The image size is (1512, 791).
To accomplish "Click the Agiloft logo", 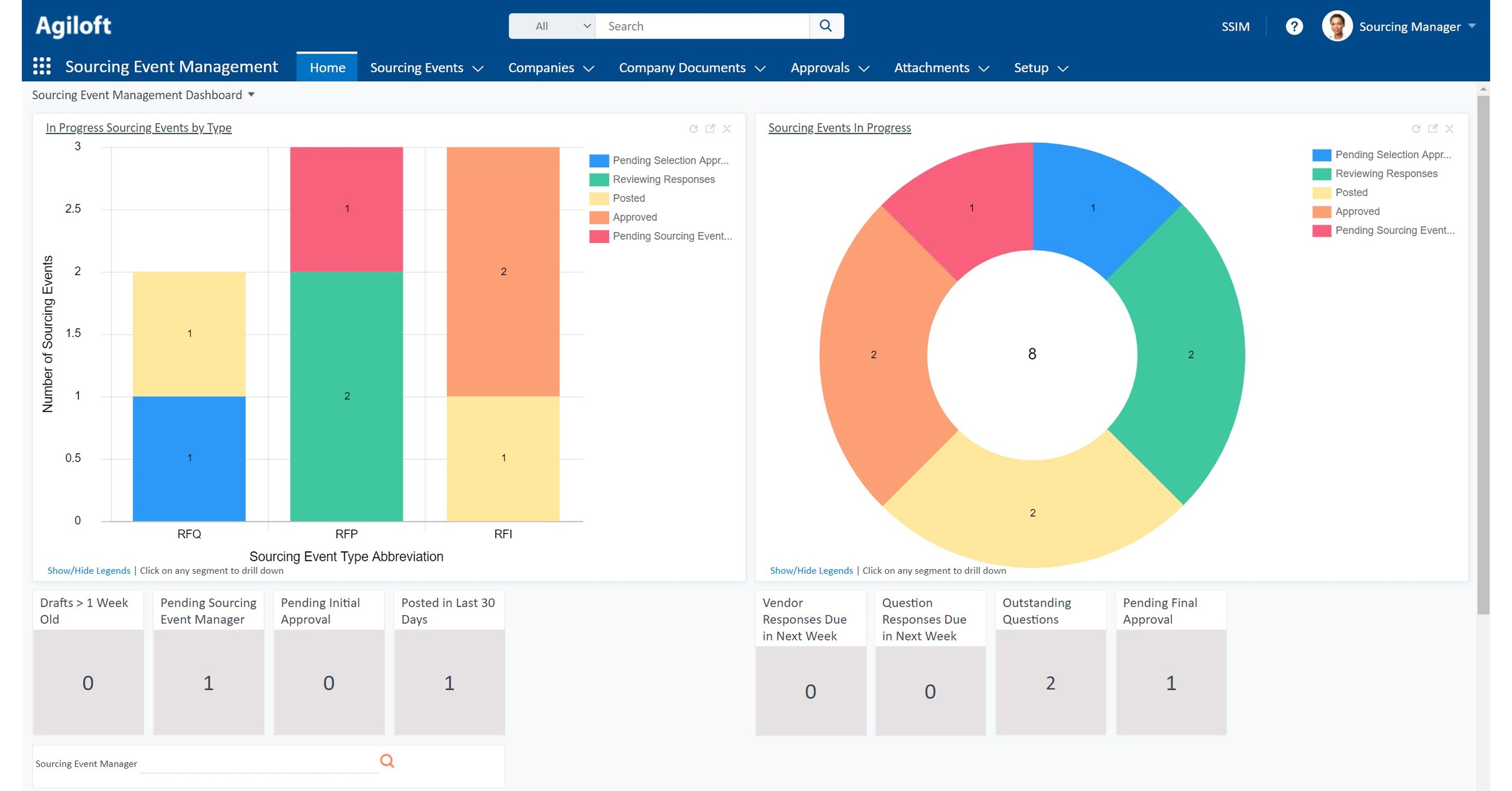I will click(73, 26).
